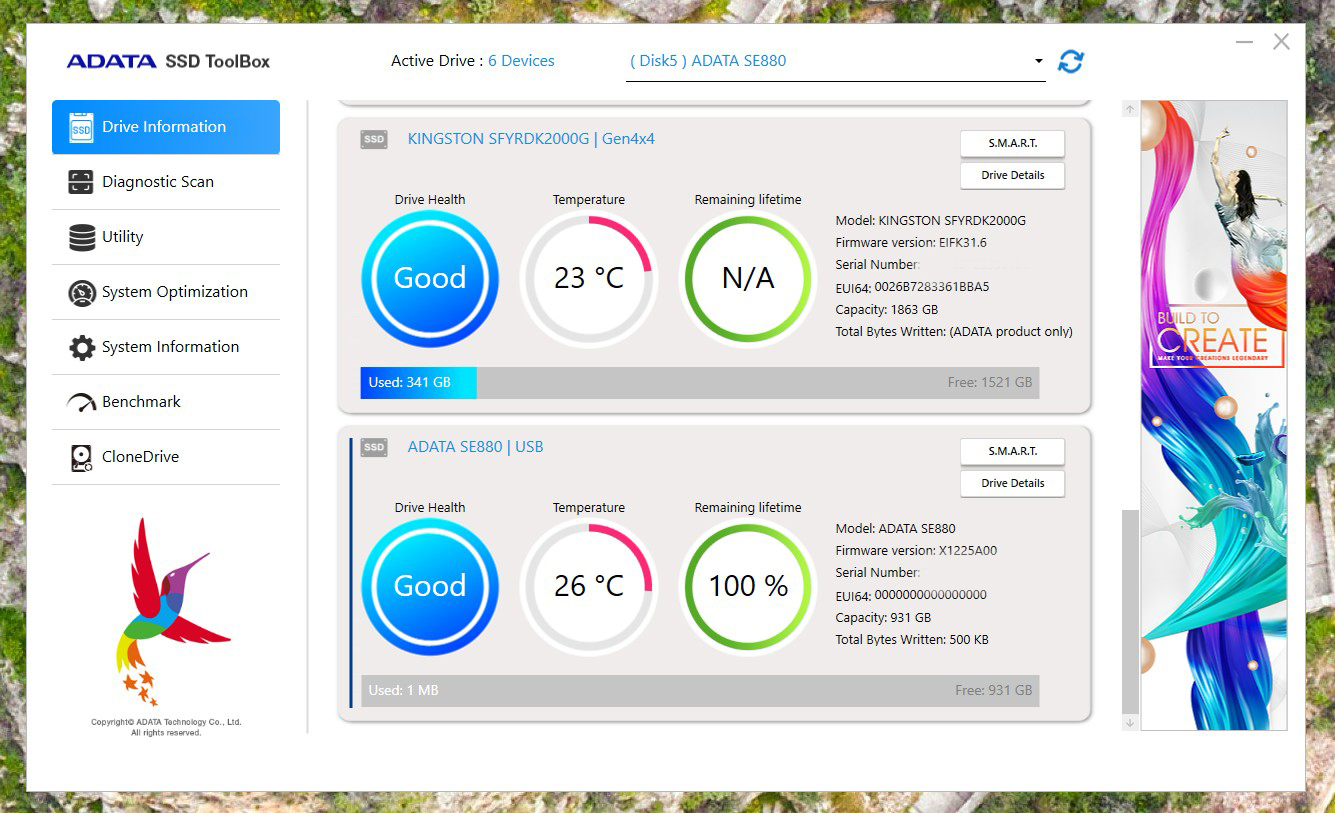Click the Build to Create advertisement banner
The height and width of the screenshot is (813, 1335).
[1213, 414]
